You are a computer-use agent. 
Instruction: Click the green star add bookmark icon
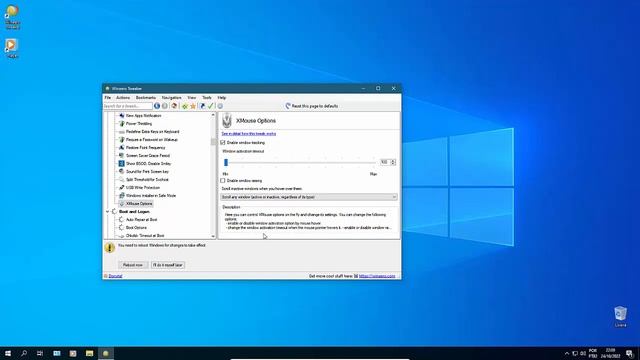(185, 106)
